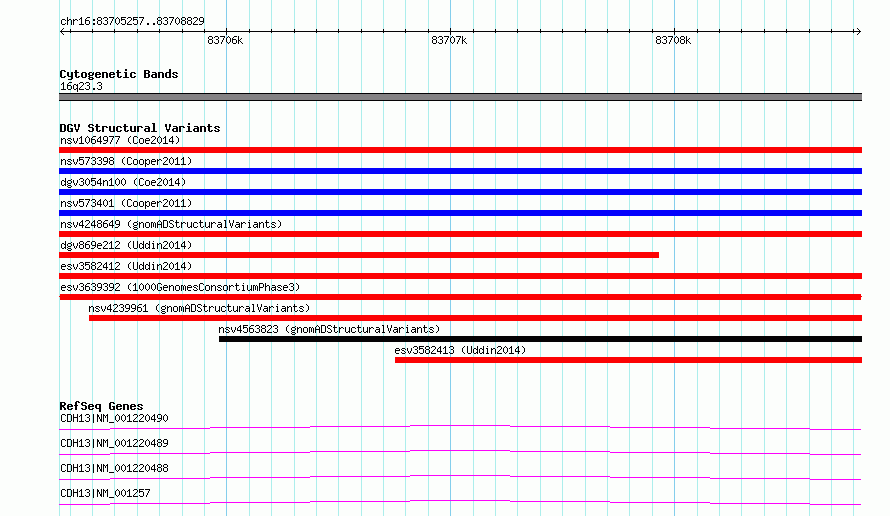This screenshot has width=890, height=516.
Task: Click magenta line of CDH13|NM_001220490 transcript
Action: tap(460, 427)
